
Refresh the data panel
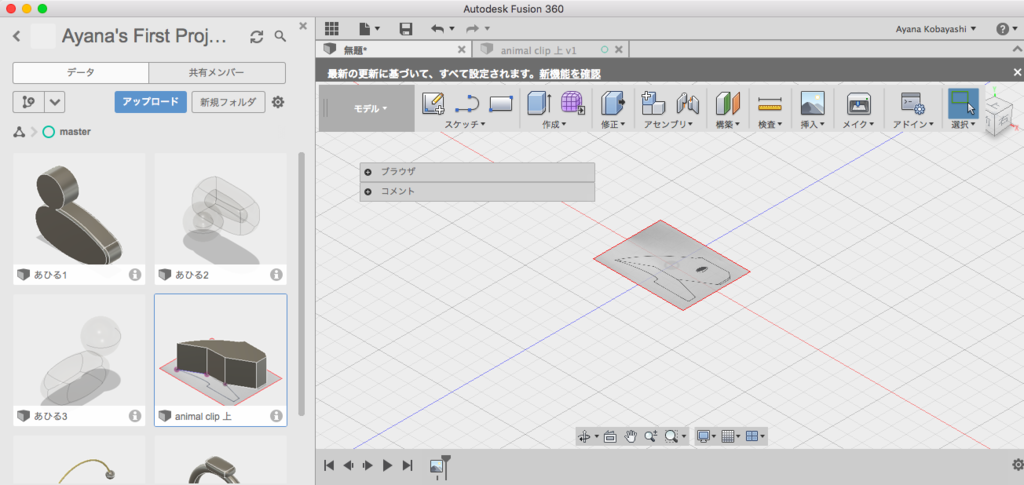pos(257,37)
